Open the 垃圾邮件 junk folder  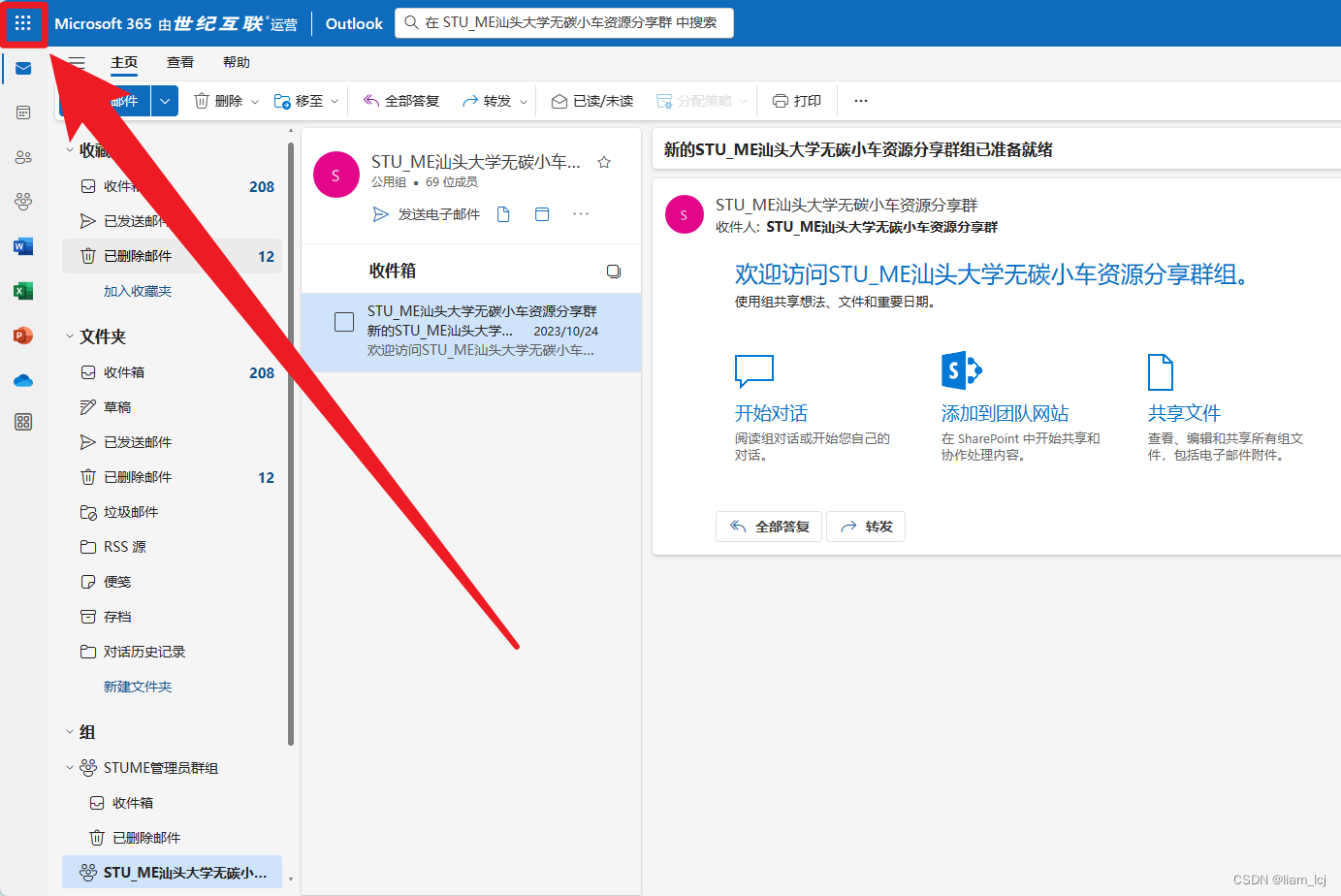pyautogui.click(x=172, y=512)
